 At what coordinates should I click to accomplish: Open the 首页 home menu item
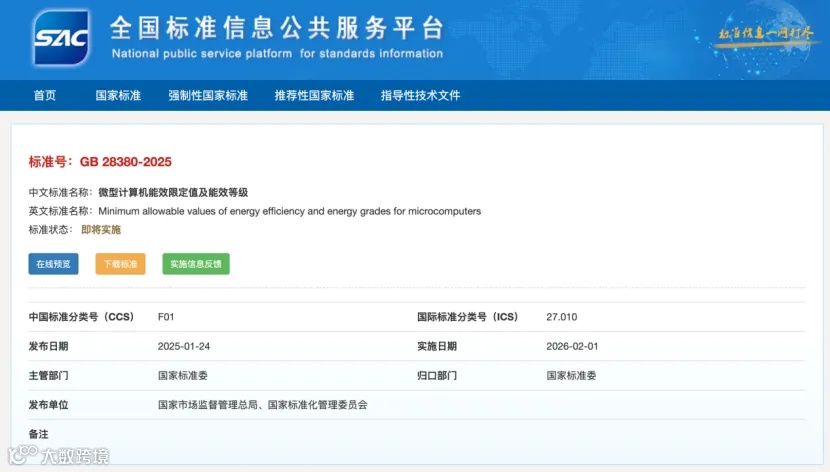coord(44,95)
